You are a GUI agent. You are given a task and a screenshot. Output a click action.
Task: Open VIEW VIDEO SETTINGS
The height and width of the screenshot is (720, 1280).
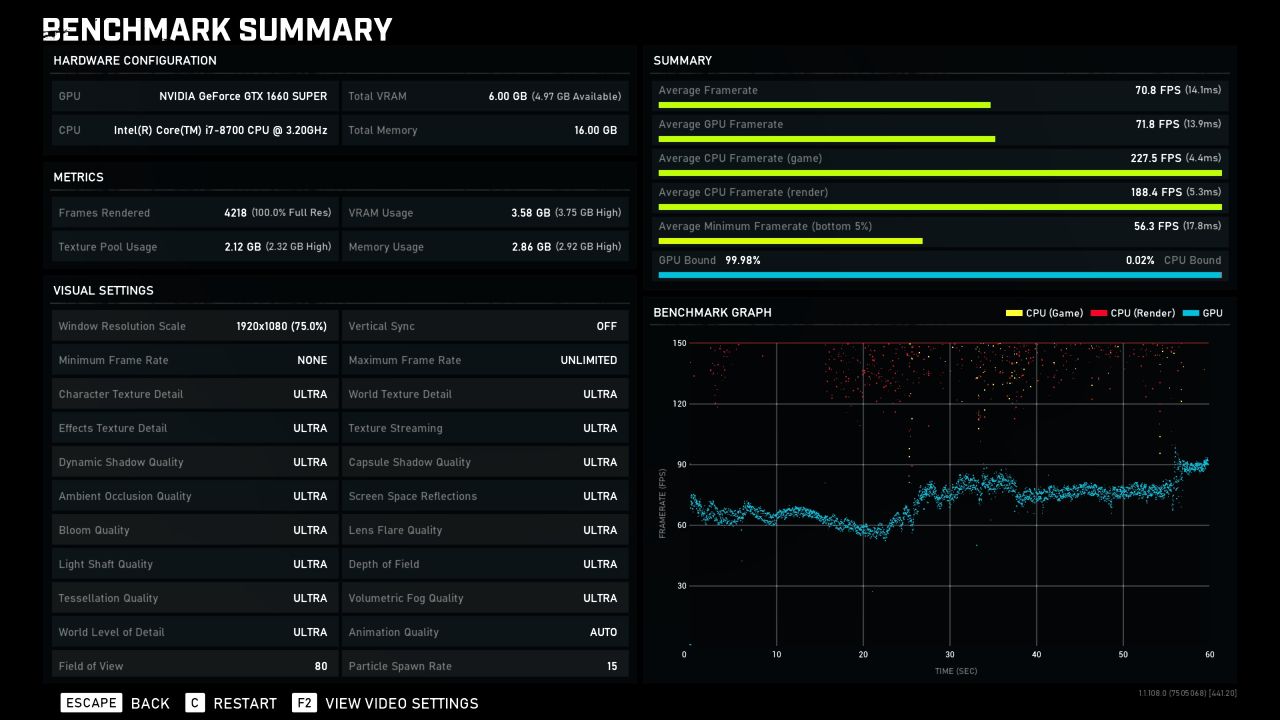[402, 703]
